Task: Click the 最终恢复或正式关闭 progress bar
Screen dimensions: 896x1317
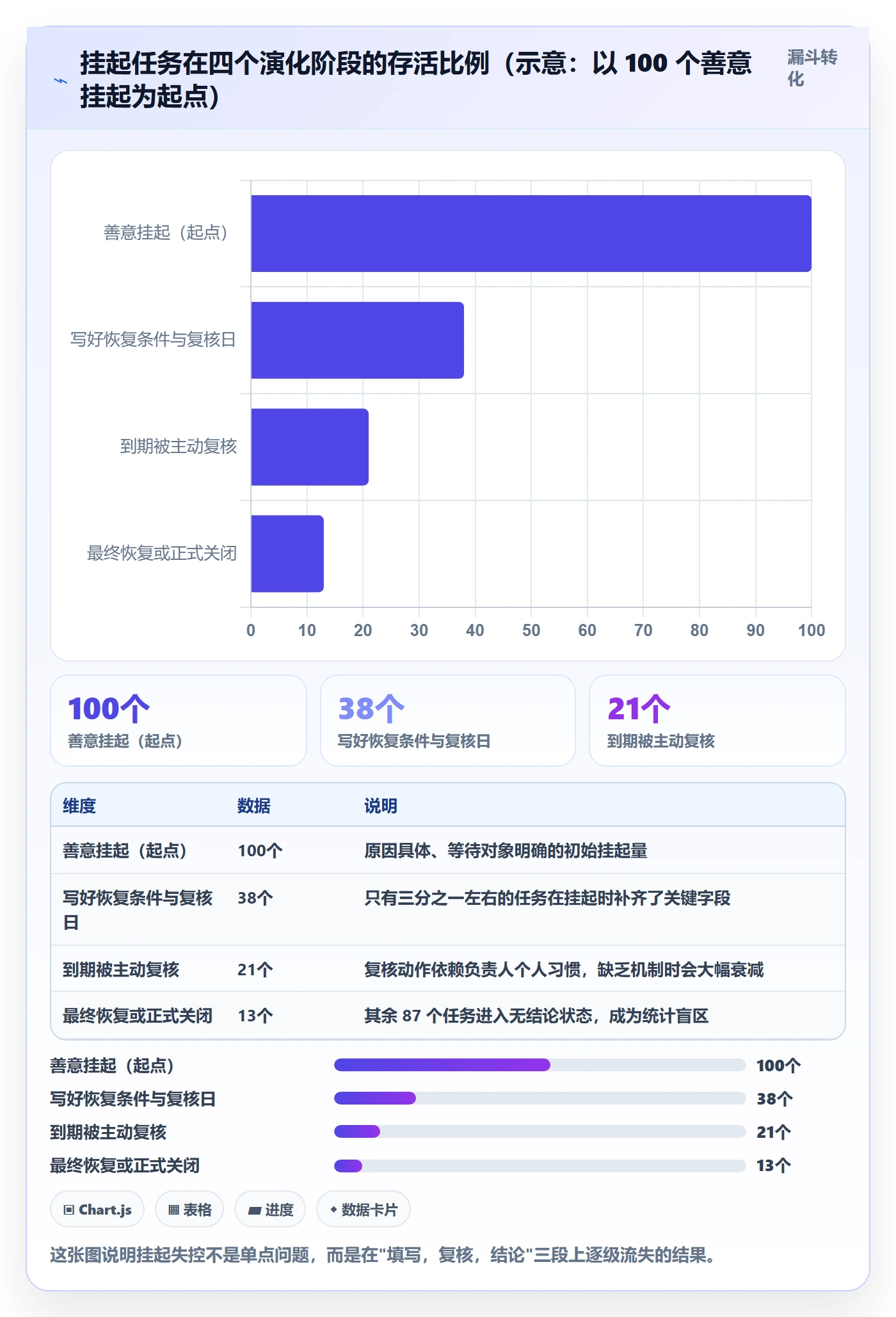Action: coord(540,1165)
